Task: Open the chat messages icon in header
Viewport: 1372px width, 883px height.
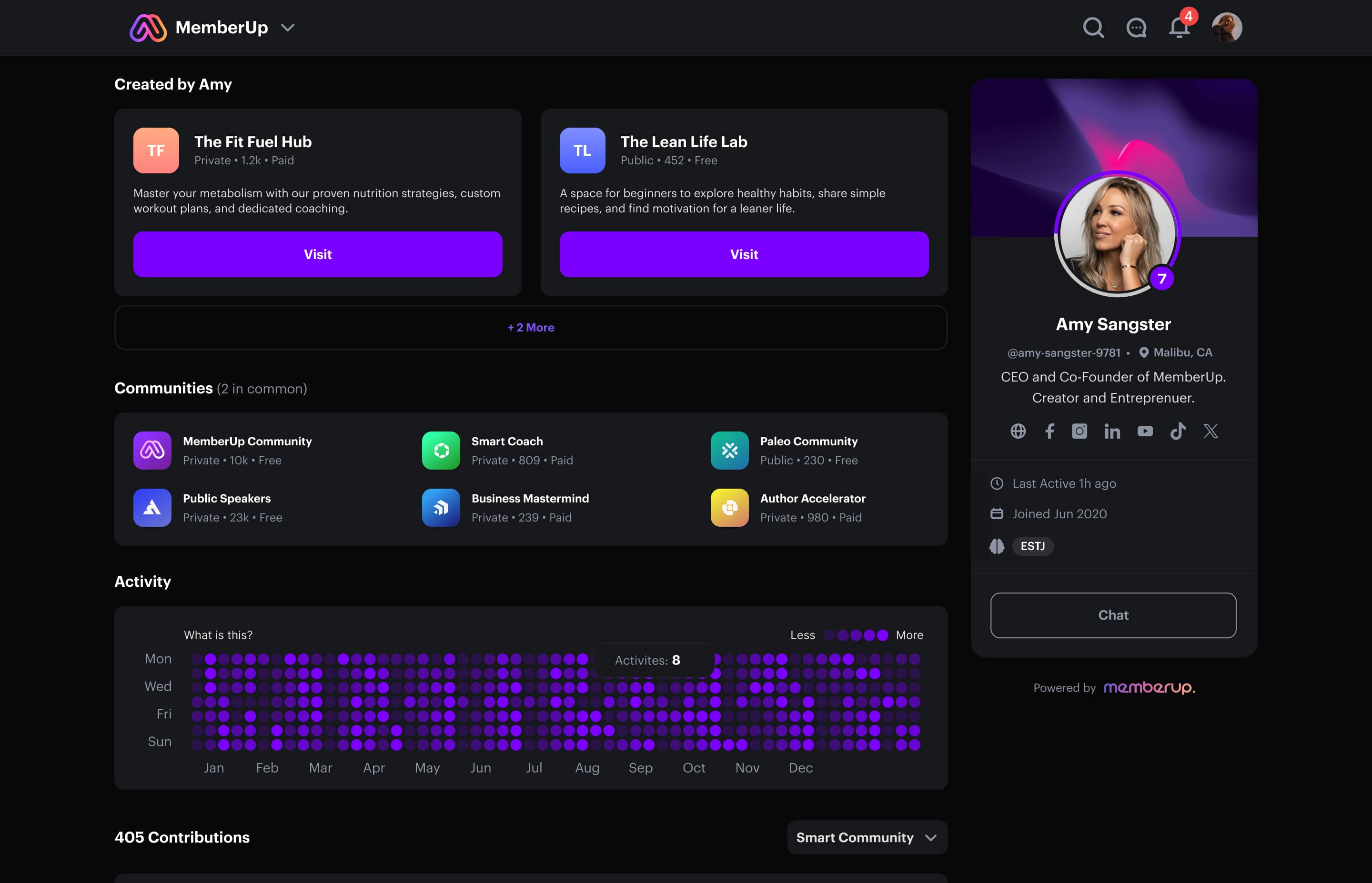Action: click(x=1136, y=28)
